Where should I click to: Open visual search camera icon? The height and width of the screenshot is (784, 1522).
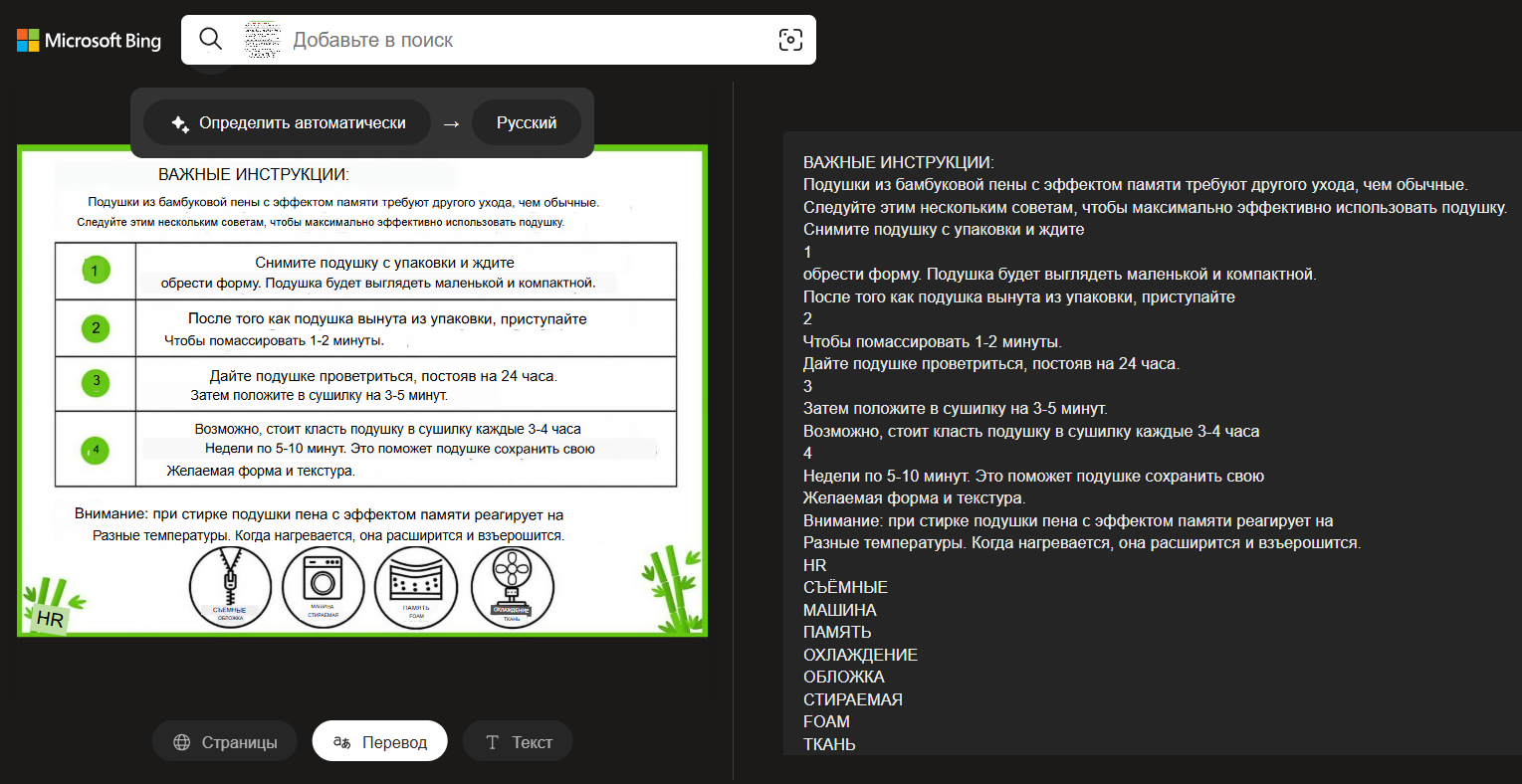(x=790, y=40)
